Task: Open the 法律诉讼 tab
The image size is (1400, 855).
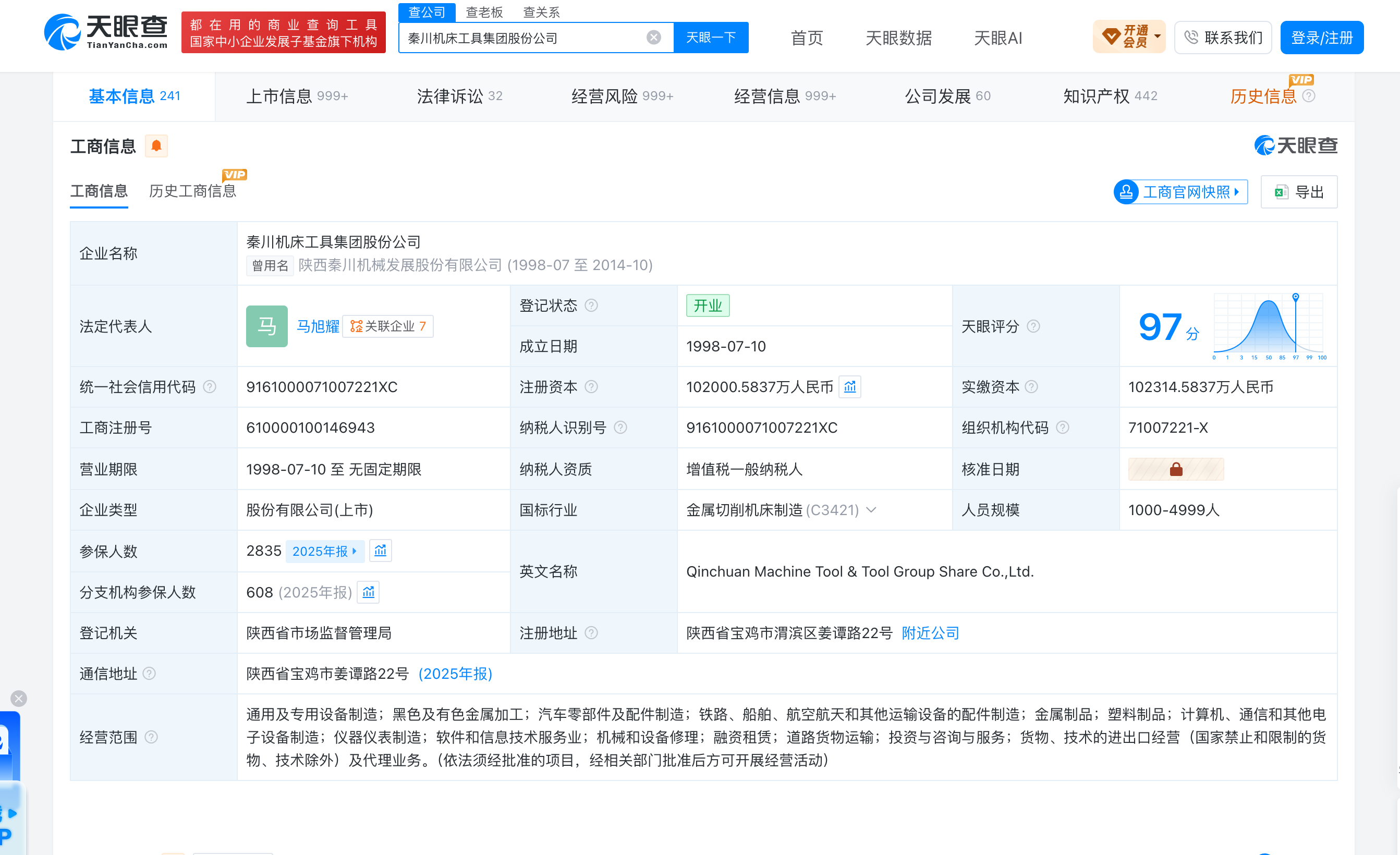Action: 460,96
